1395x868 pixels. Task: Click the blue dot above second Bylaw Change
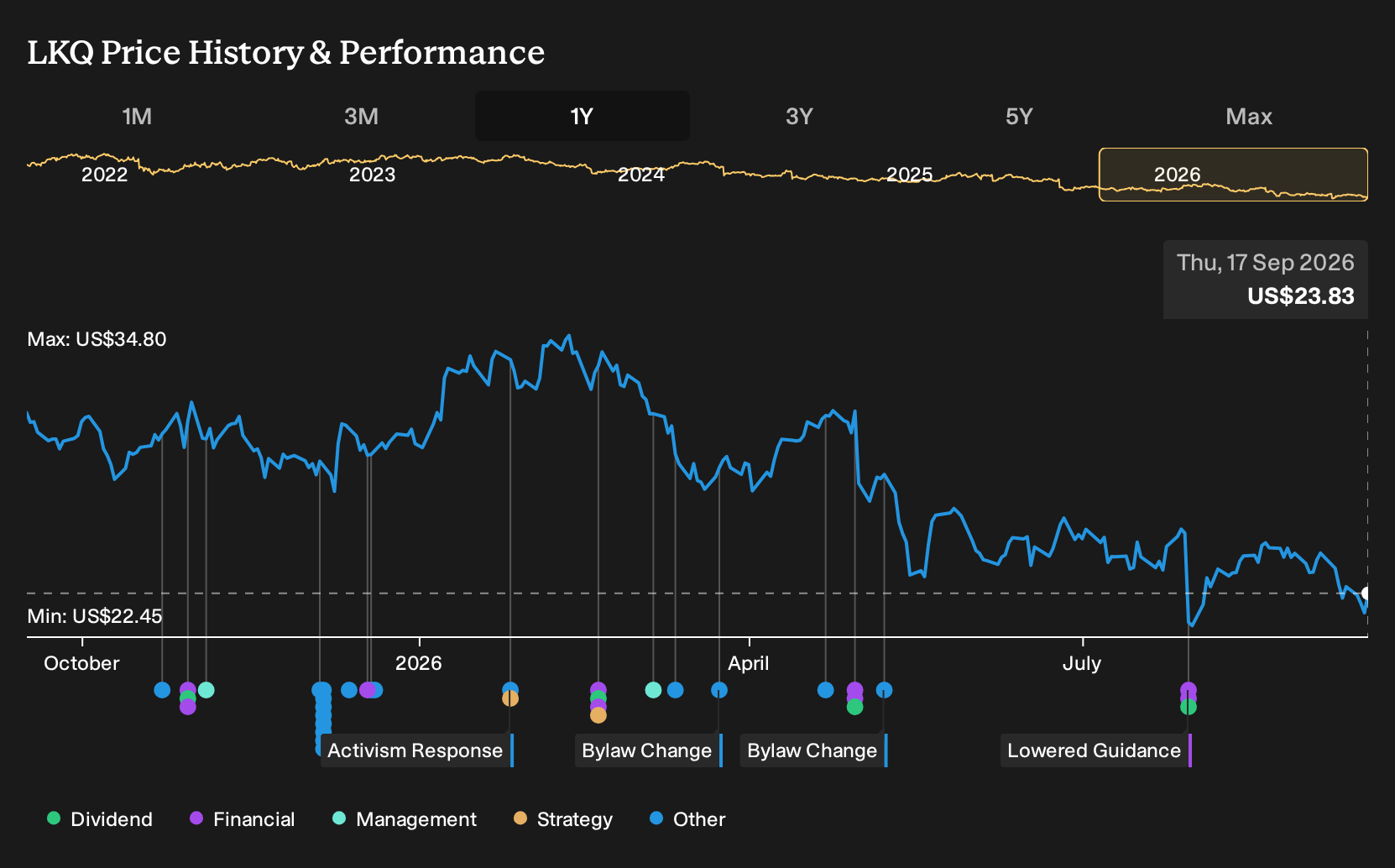coord(884,690)
